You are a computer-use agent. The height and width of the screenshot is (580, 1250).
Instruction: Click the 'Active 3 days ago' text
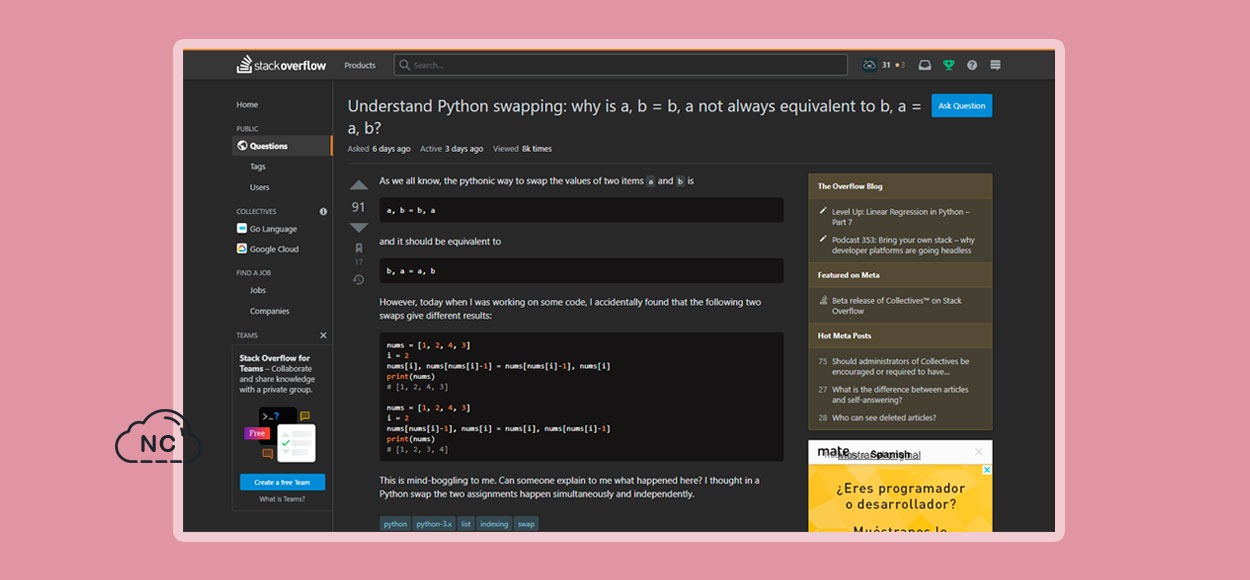tap(452, 149)
